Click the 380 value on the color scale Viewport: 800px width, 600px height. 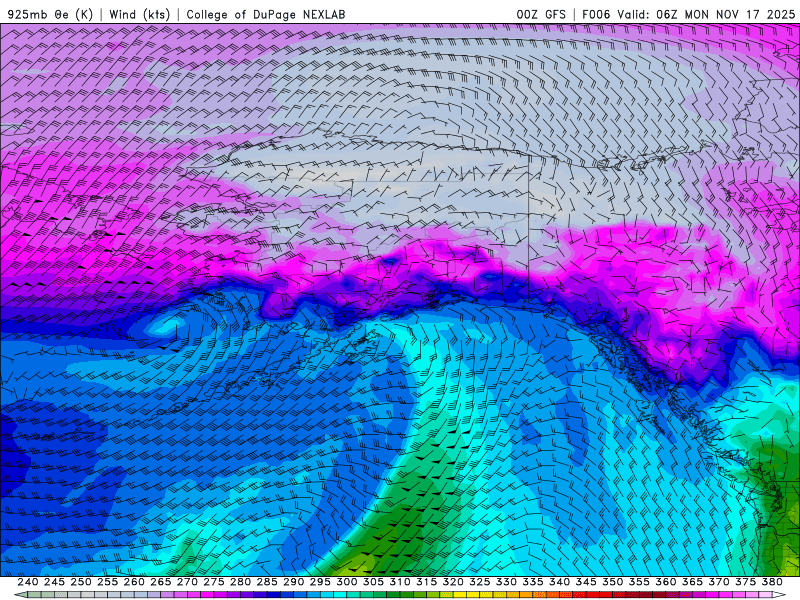click(772, 582)
